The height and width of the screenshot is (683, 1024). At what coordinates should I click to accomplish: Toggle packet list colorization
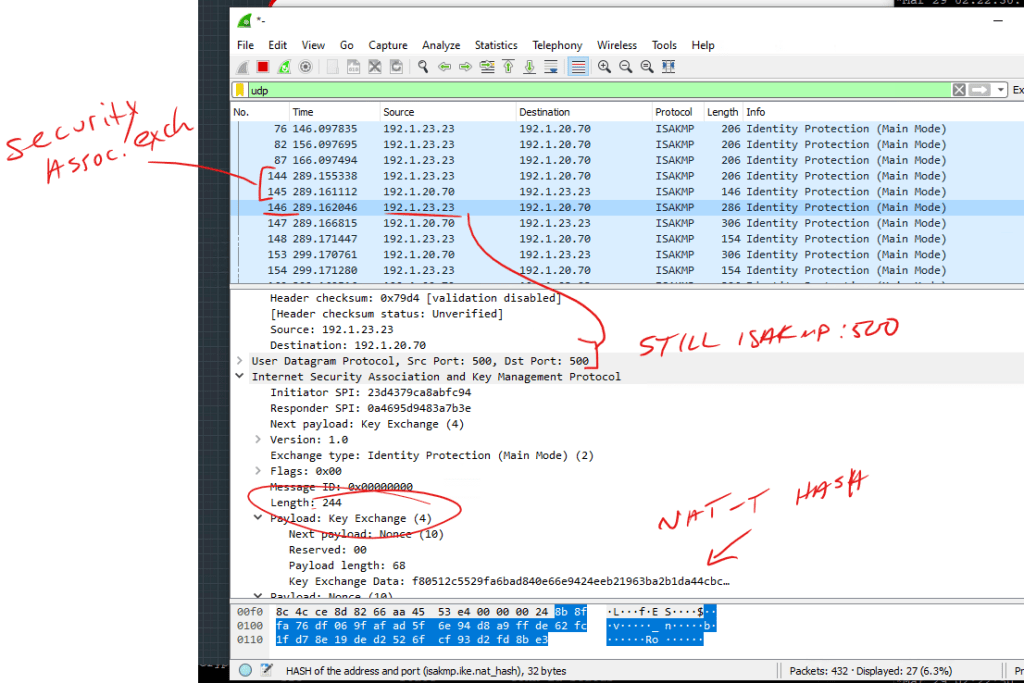pos(577,67)
